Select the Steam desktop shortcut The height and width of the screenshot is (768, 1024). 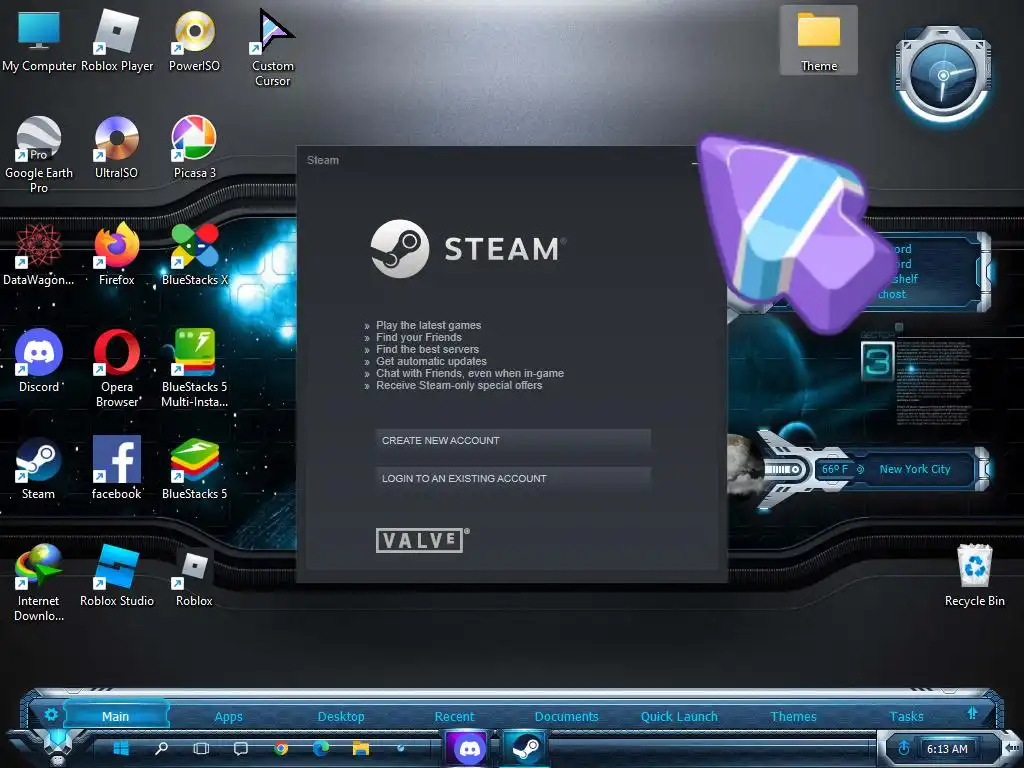pyautogui.click(x=39, y=468)
